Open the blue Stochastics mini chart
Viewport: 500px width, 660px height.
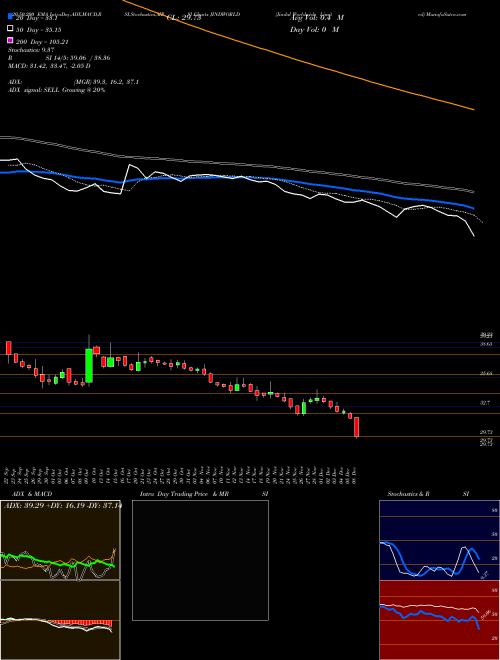[439, 540]
